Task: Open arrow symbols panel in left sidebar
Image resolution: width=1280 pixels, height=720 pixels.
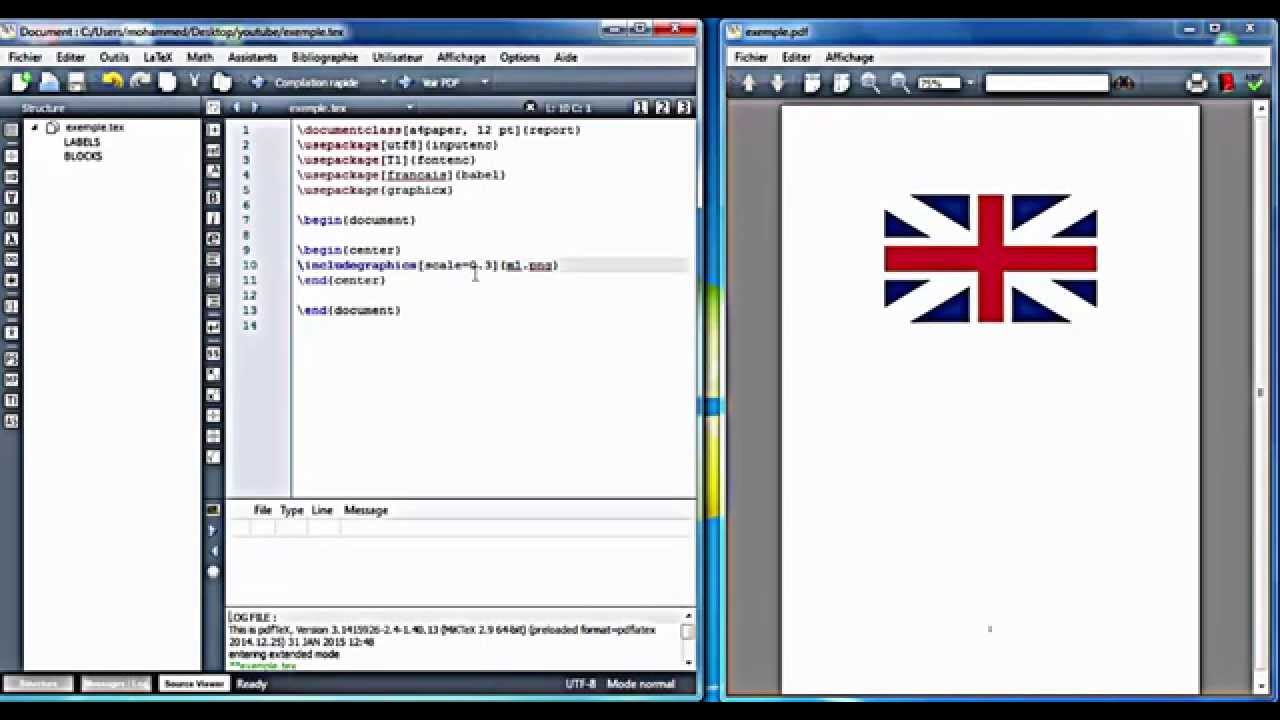Action: coord(11,177)
